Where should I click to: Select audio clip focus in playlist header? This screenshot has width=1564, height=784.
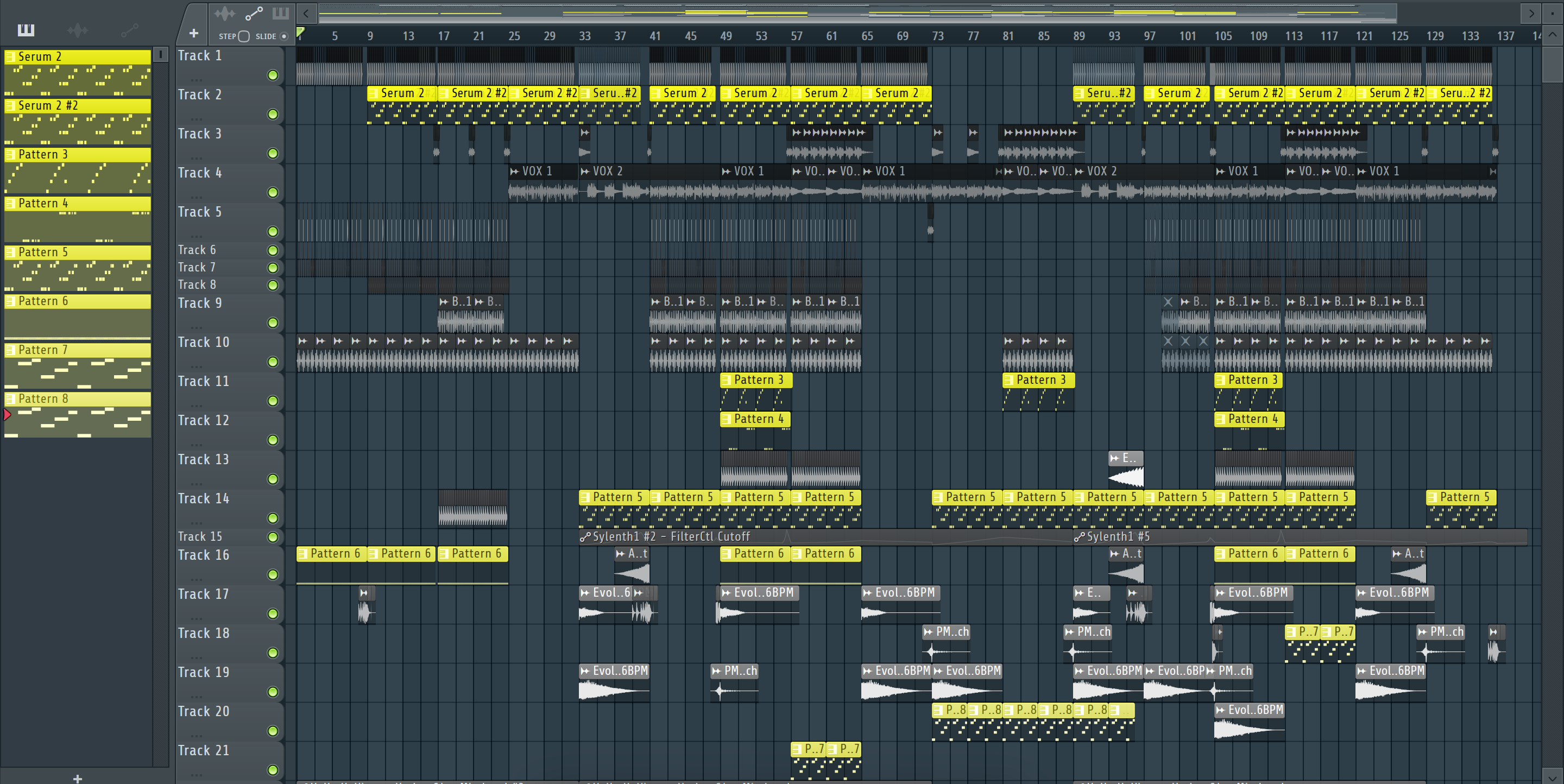click(x=225, y=12)
